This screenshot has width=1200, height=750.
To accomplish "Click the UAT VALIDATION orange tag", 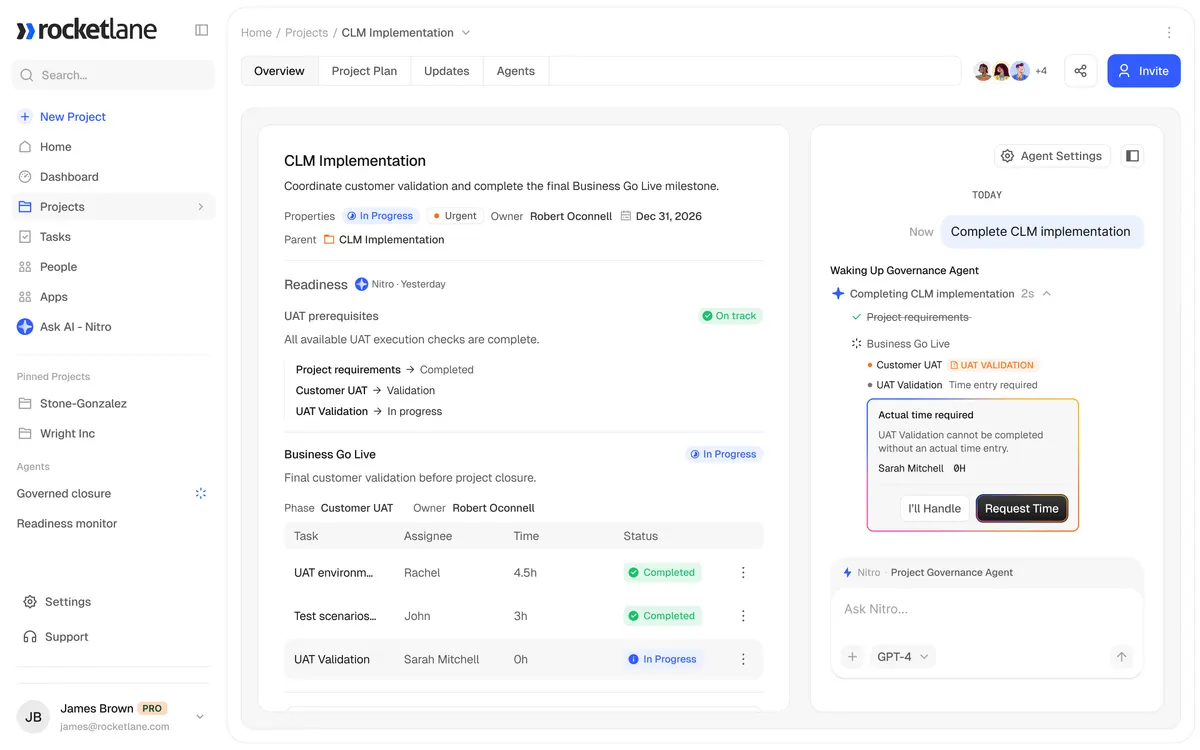I will click(992, 365).
